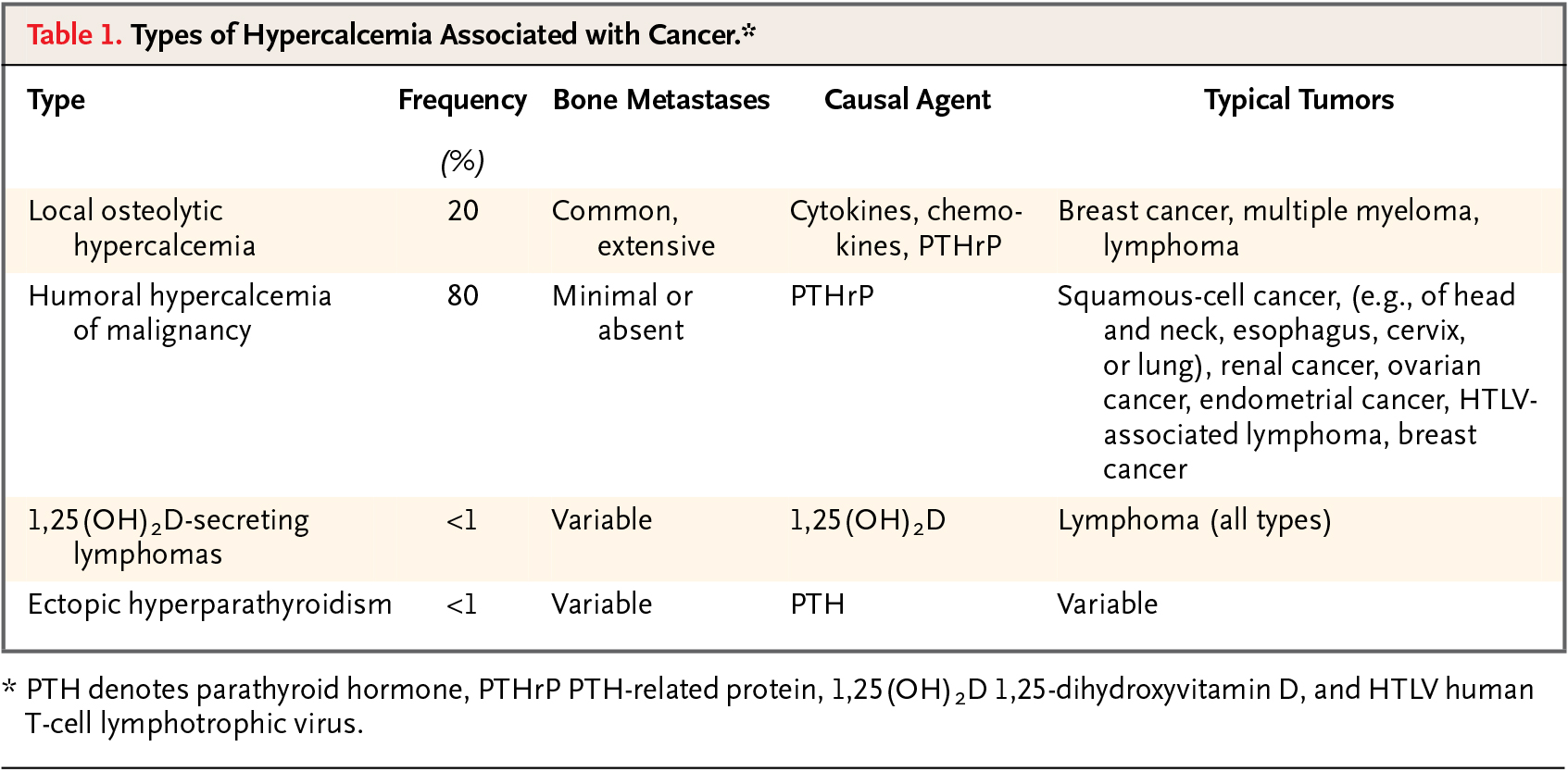Select the Humoral hypercalcemia of malignancy entry
Screen dimensions: 1568x772
click(x=180, y=313)
